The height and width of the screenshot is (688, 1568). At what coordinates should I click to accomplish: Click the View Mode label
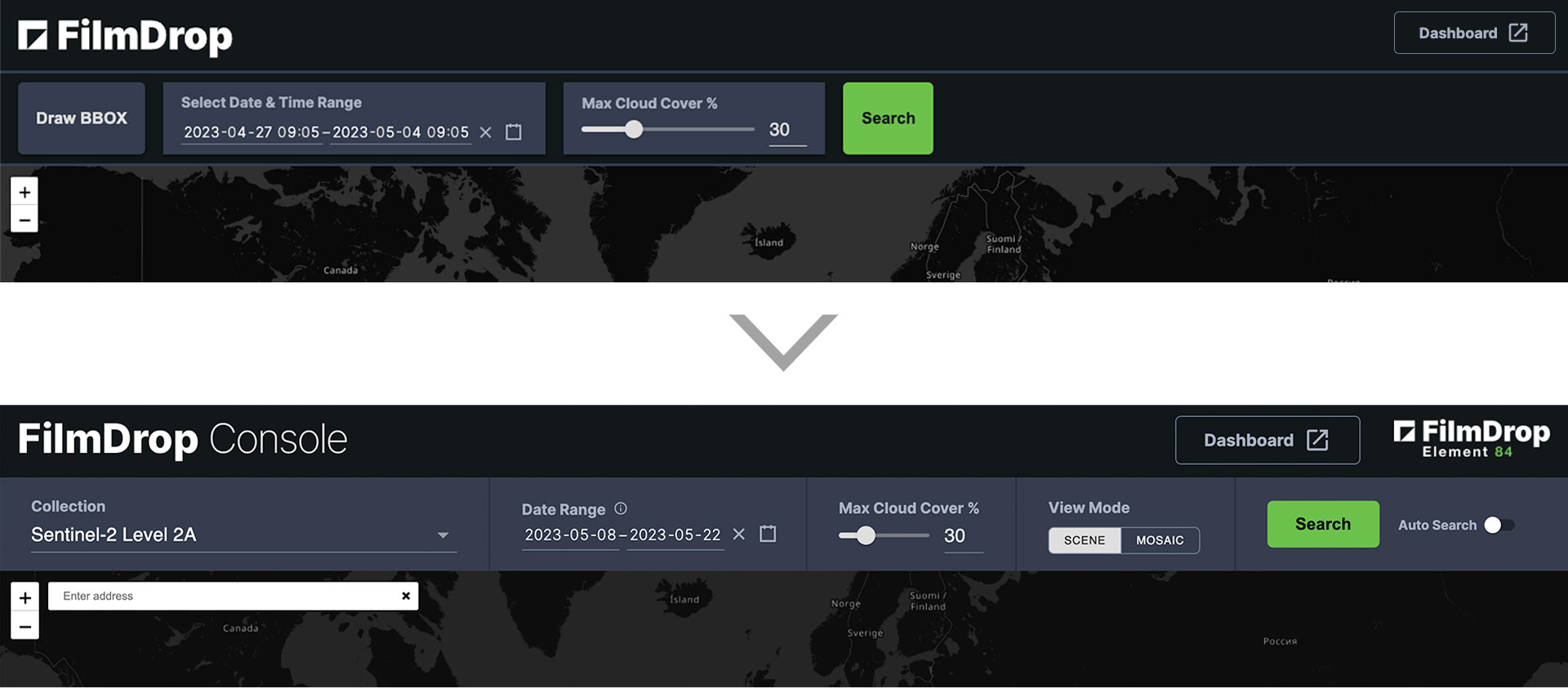(1089, 508)
